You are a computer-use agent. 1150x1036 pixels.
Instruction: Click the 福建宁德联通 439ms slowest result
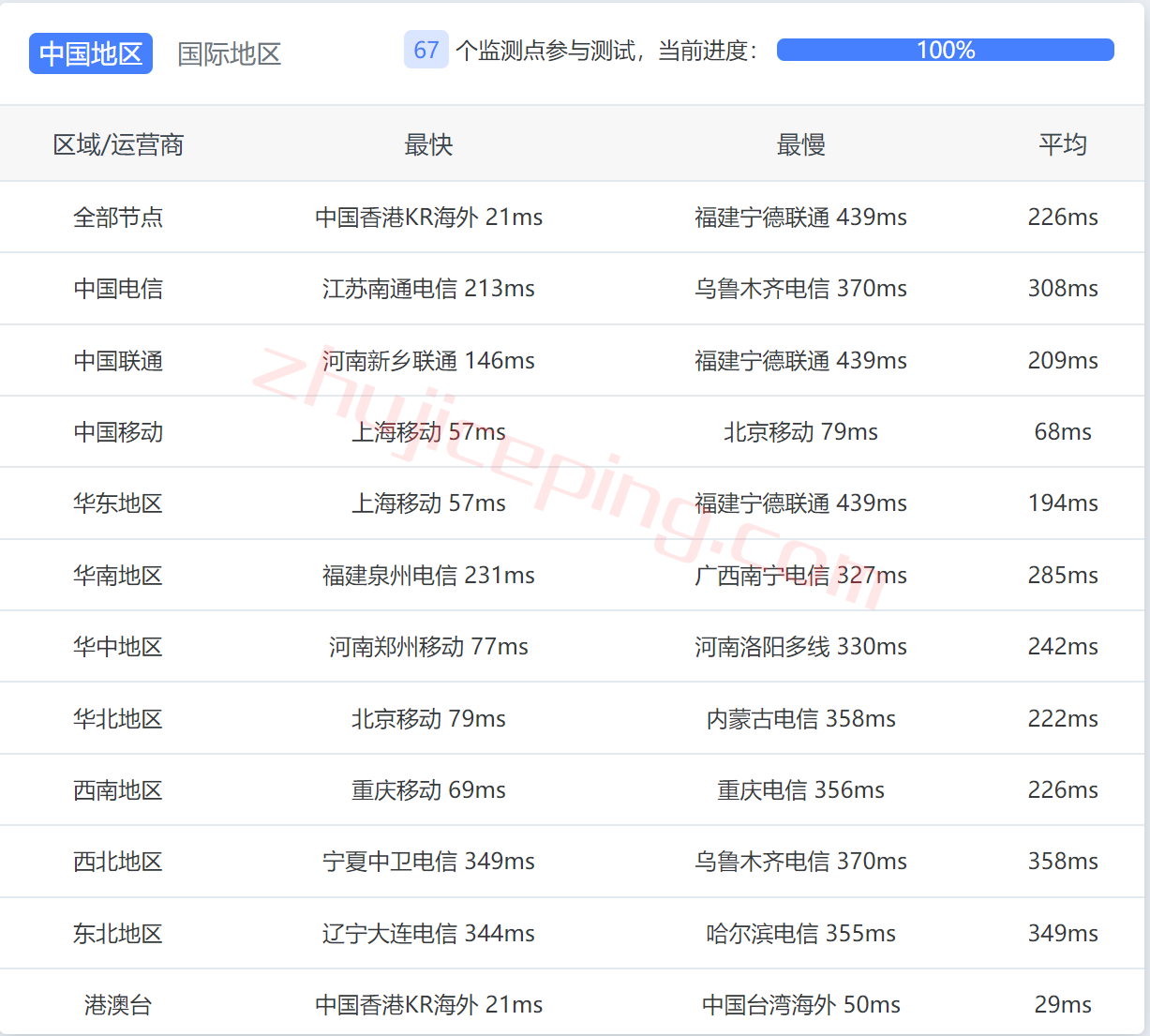click(800, 217)
